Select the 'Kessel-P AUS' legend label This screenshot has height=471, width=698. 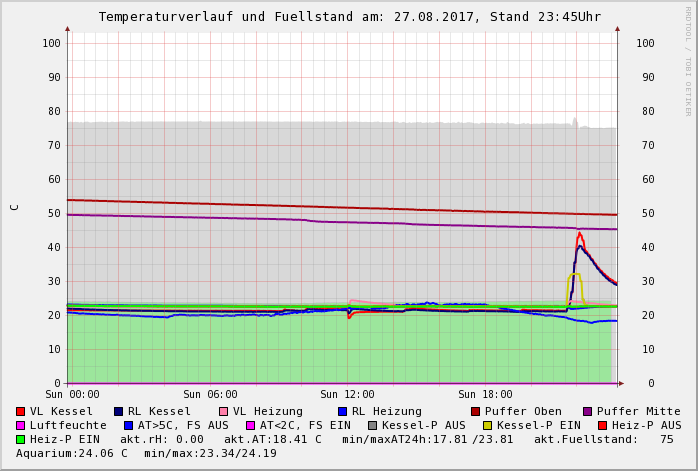(424, 426)
